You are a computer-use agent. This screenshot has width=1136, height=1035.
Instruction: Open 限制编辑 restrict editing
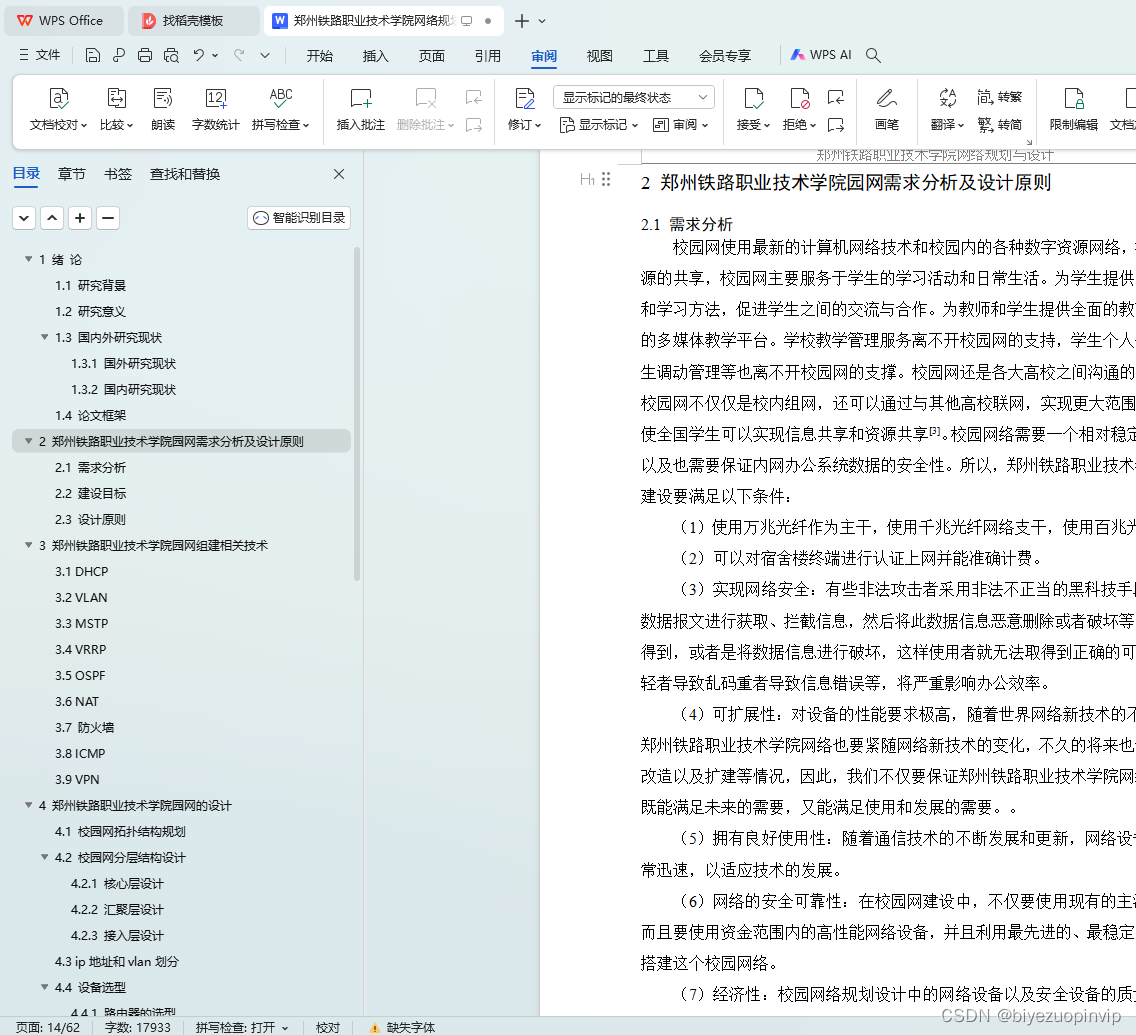click(x=1074, y=109)
